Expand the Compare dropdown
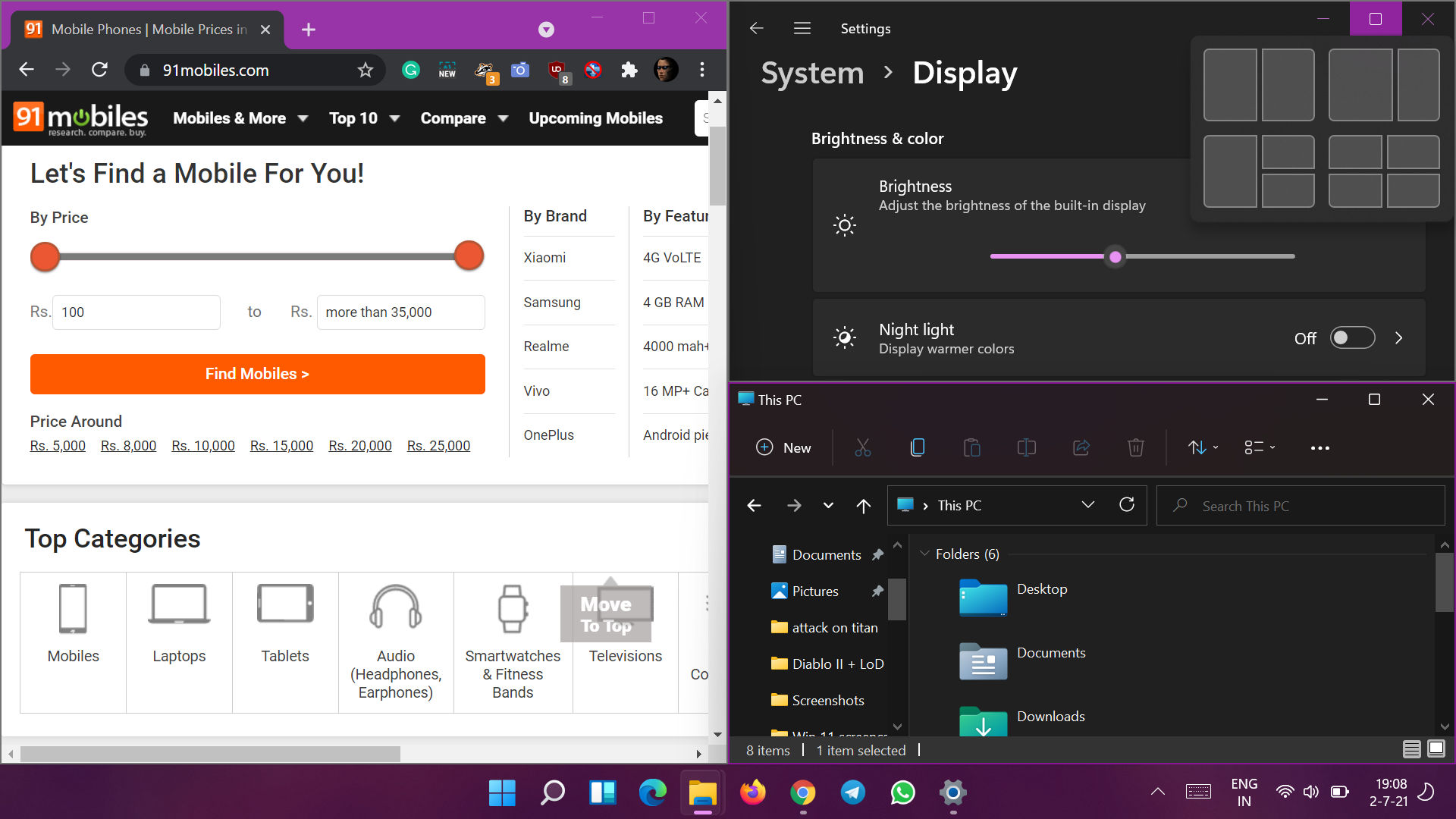The height and width of the screenshot is (819, 1456). coord(463,118)
